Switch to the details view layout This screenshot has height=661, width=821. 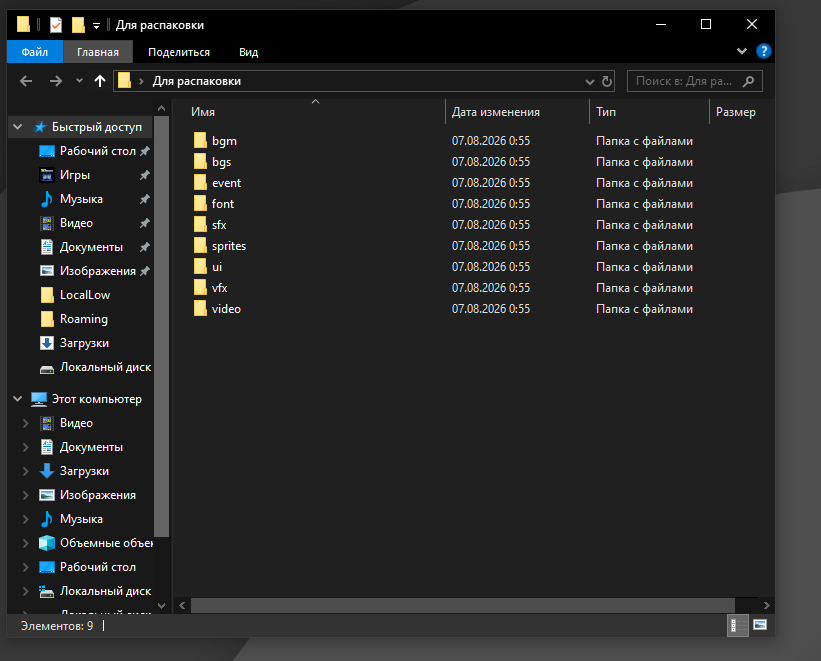point(738,625)
